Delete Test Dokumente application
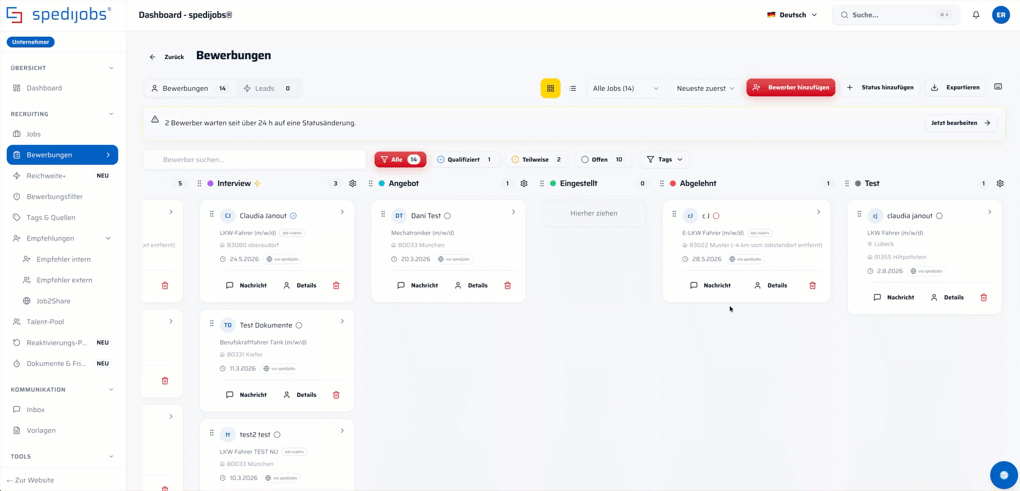Screen dimensions: 1020x491 click(x=336, y=394)
